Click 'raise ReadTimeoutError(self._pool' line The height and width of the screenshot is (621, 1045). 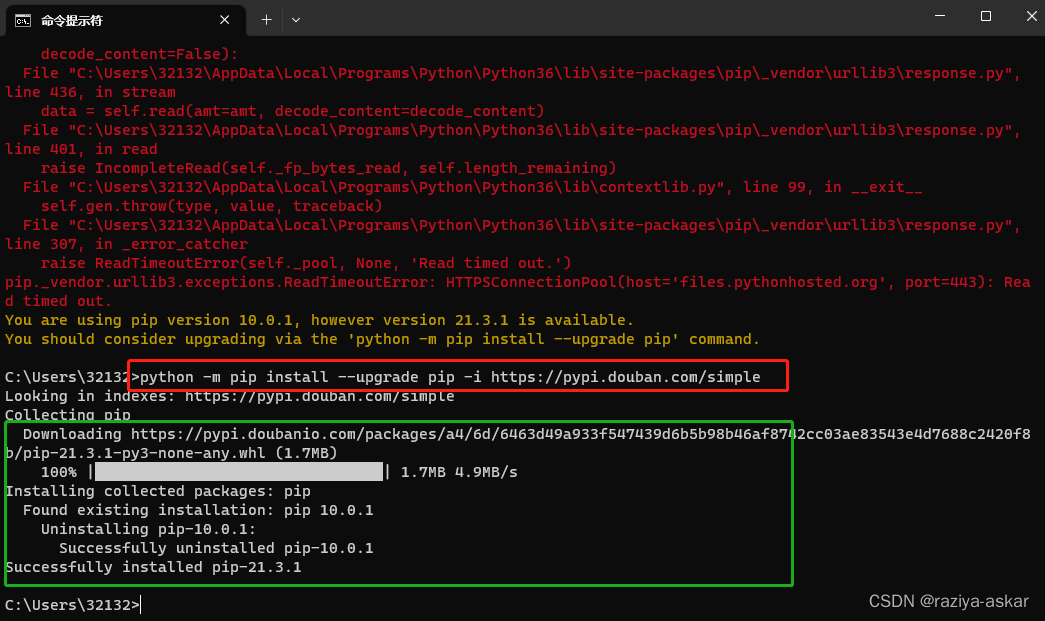click(306, 263)
